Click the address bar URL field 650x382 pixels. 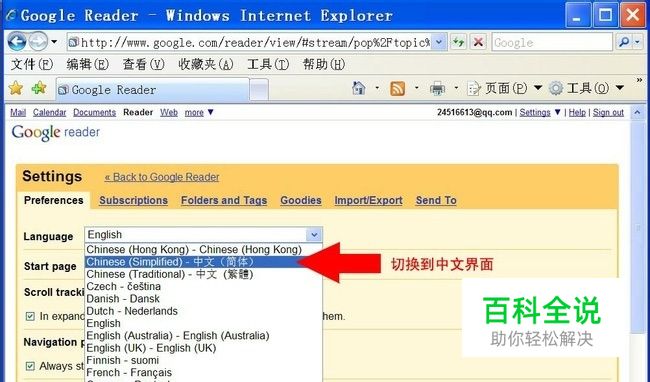pos(250,42)
